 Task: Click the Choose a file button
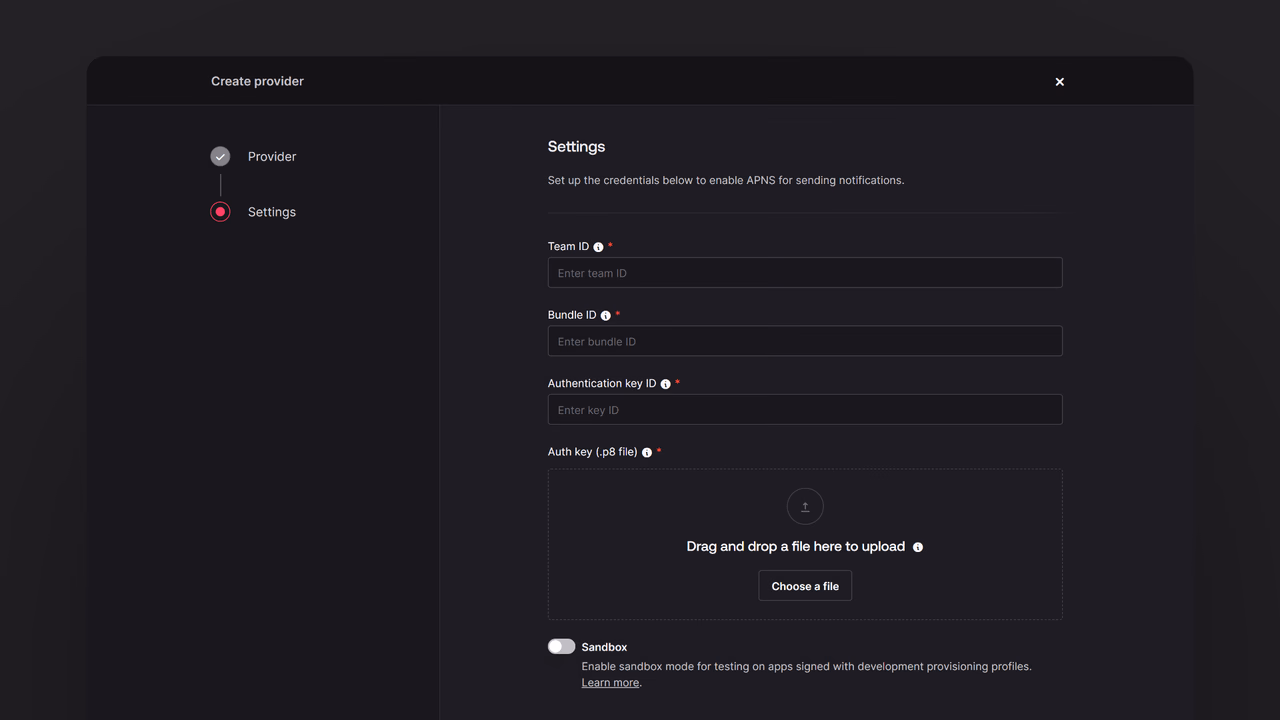[805, 586]
